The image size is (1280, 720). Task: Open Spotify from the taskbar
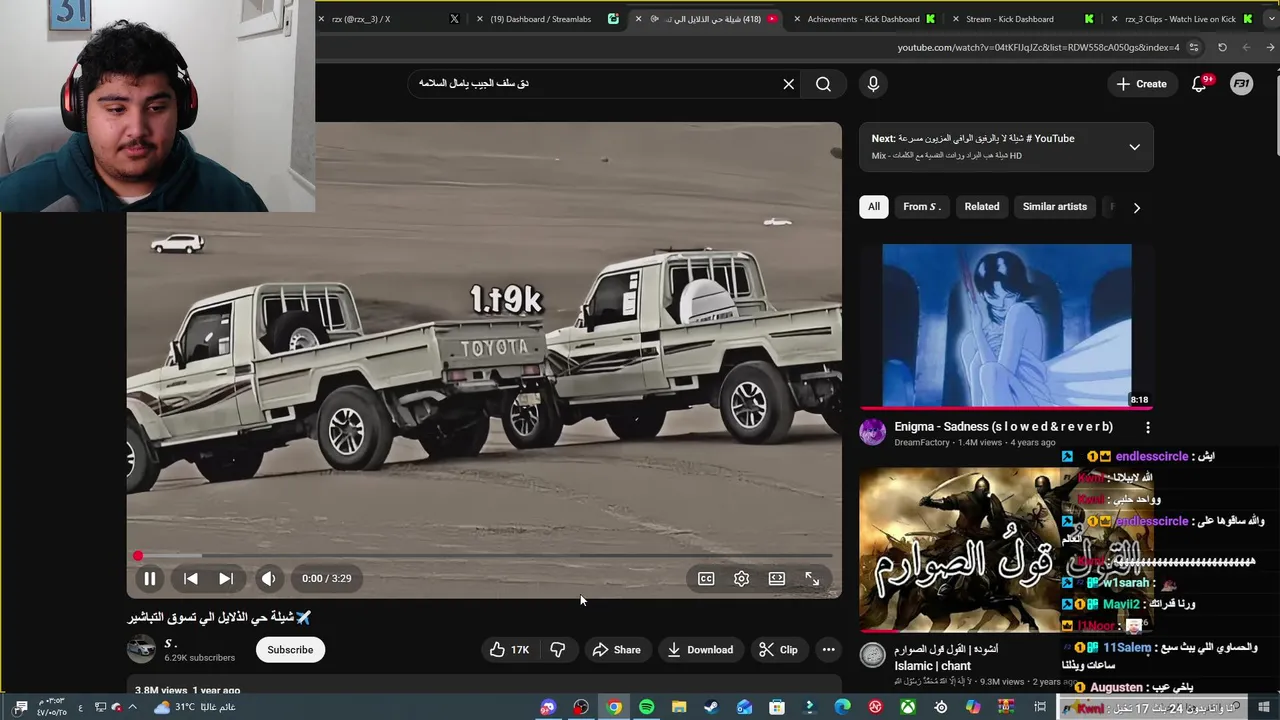click(646, 707)
